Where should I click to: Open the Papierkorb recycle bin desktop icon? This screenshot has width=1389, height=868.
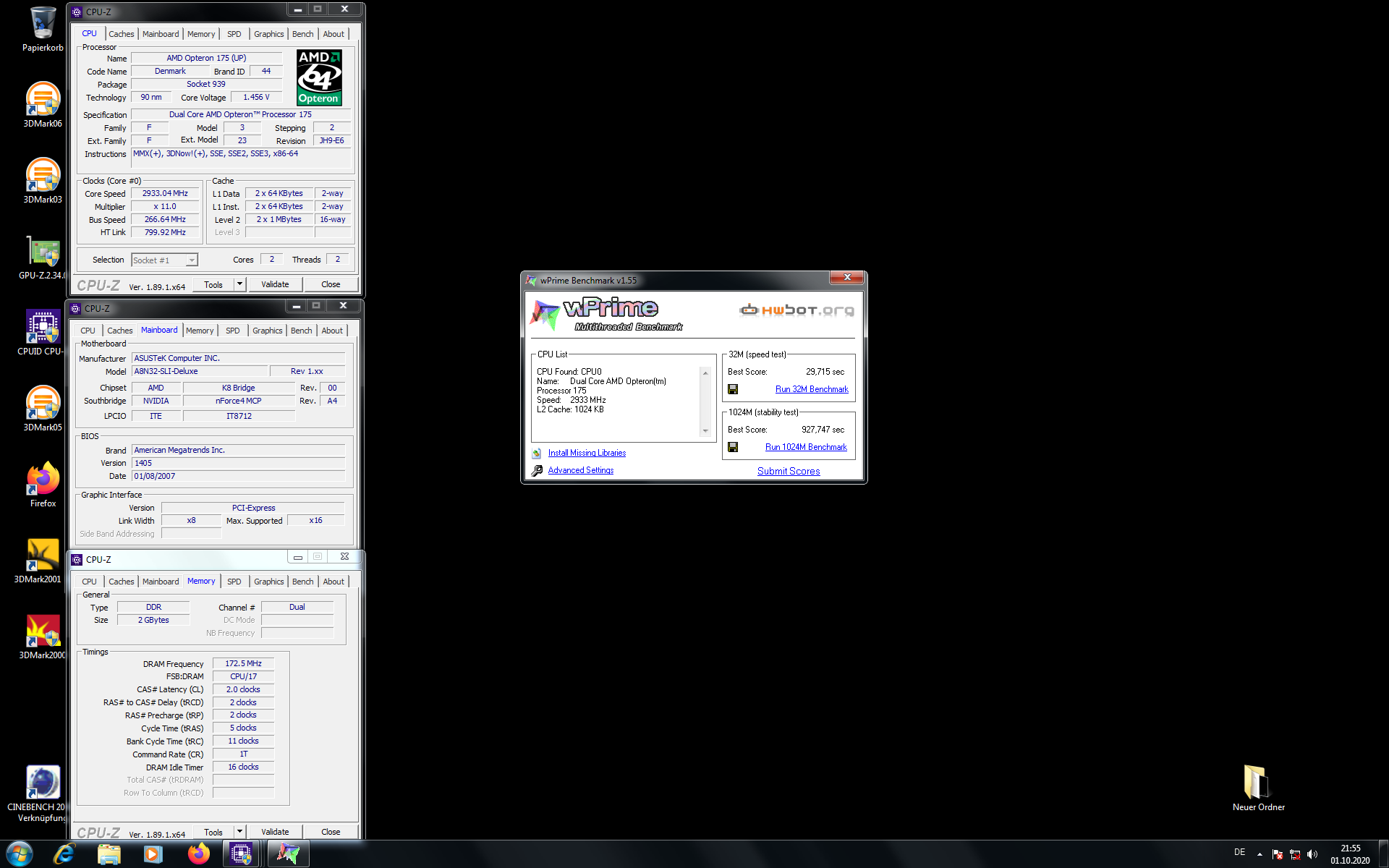tap(43, 29)
